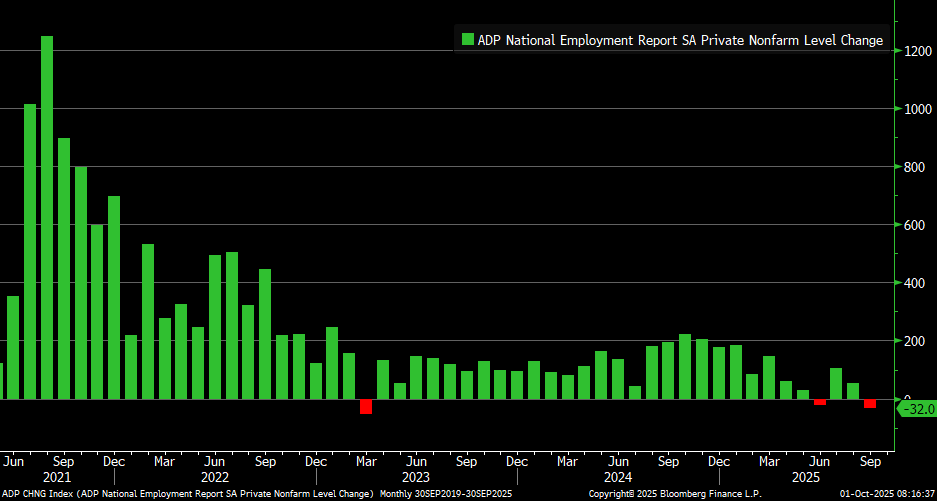Screen dimensions: 937x501
Task: Click the Jun label above 2025
Action: [820, 462]
